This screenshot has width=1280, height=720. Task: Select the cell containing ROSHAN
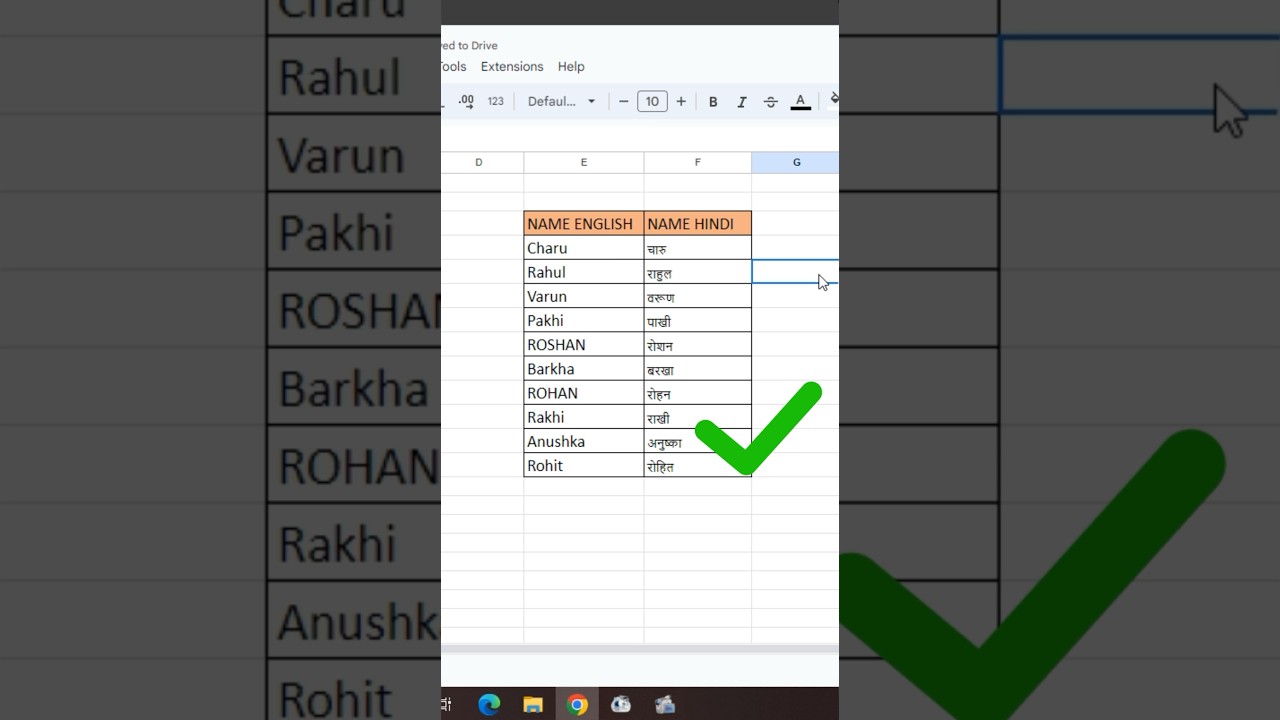tap(584, 345)
